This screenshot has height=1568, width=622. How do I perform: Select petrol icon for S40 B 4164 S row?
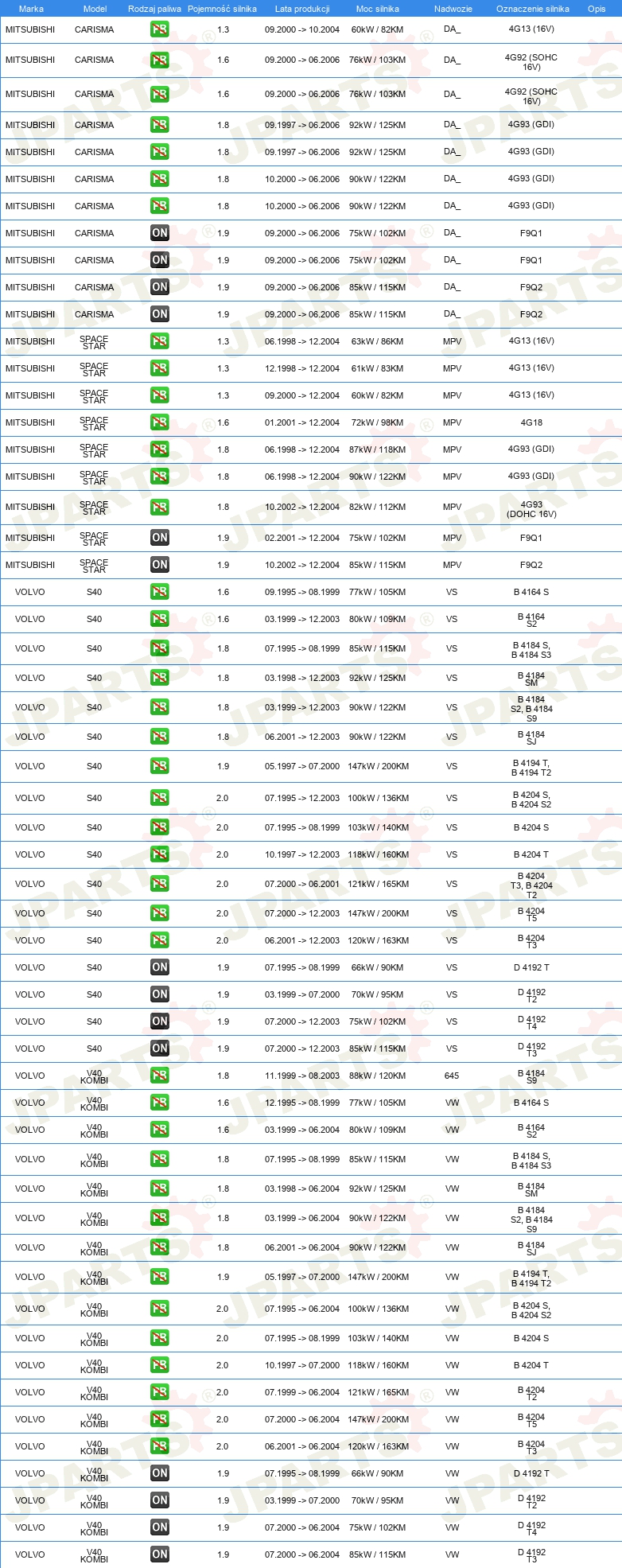160,592
